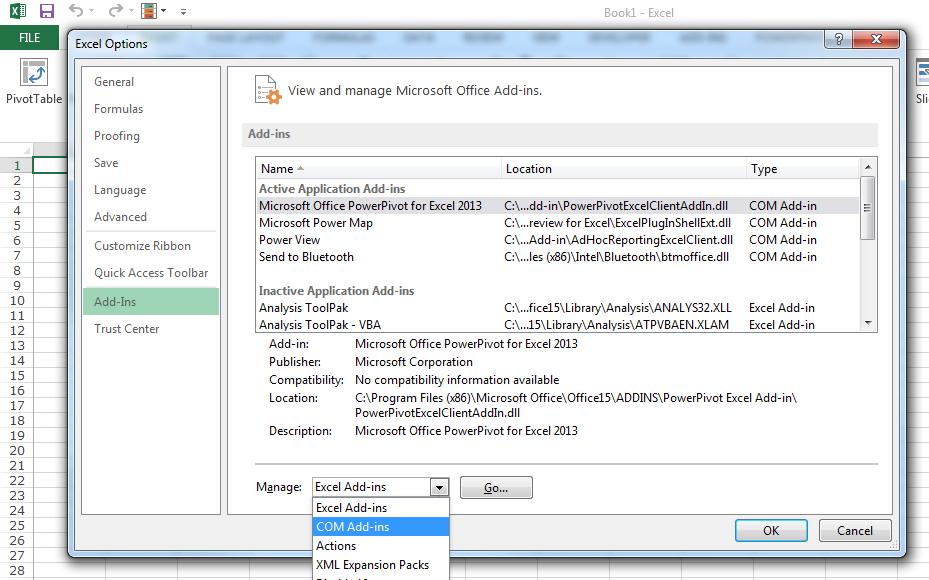
Task: Choose Actions in Manage list
Action: tap(380, 546)
